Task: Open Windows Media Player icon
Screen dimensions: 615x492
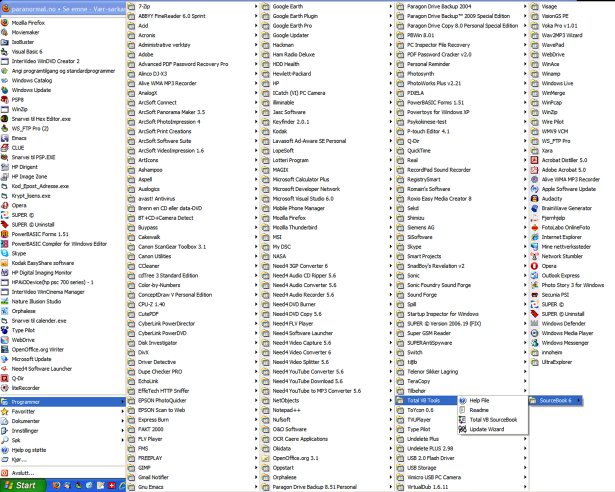Action: point(534,333)
